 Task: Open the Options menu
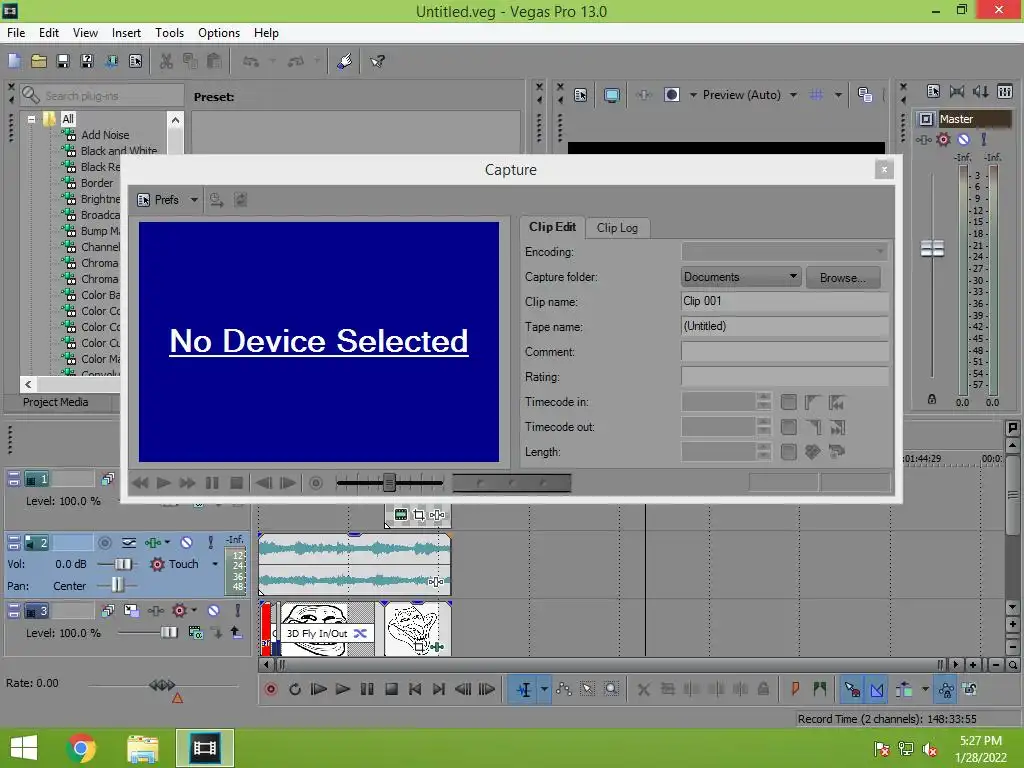click(219, 33)
